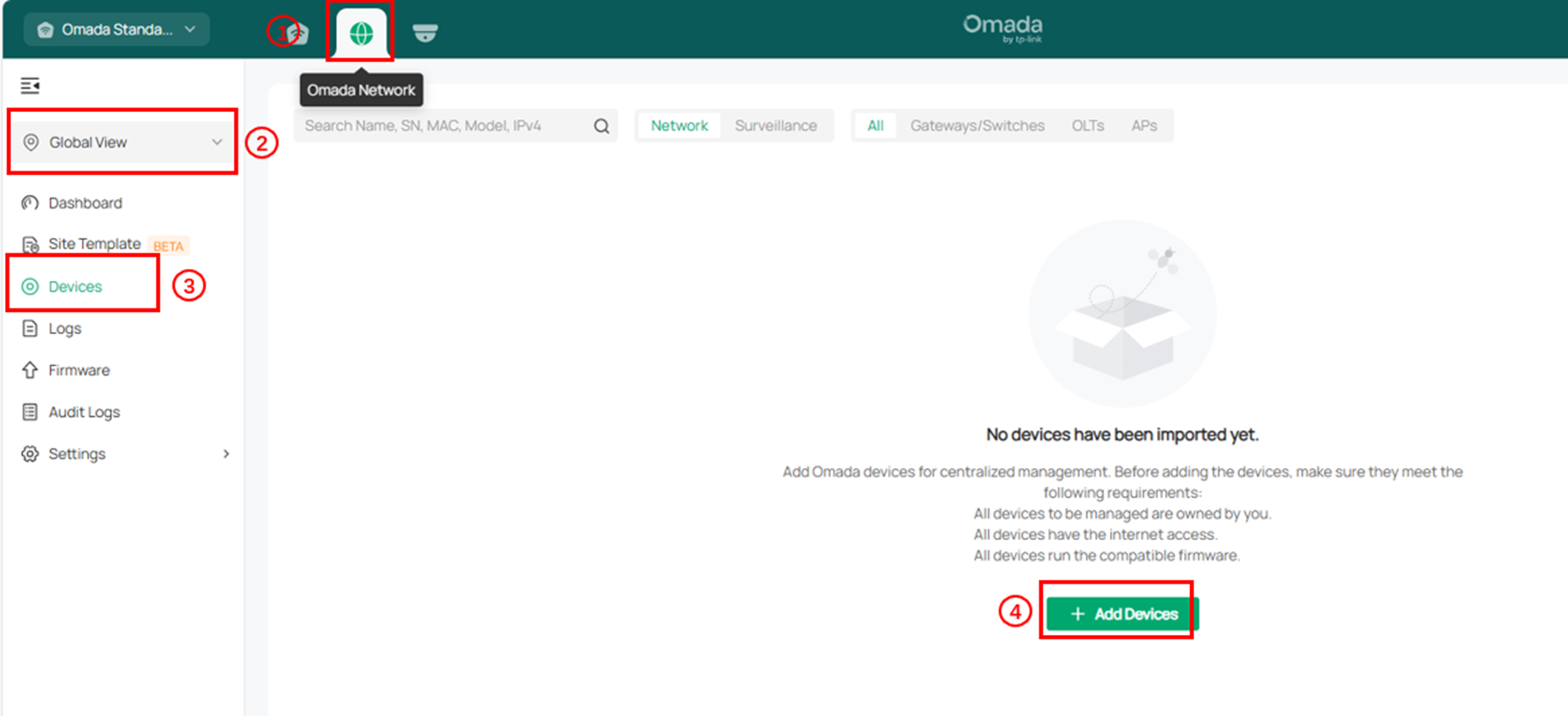The width and height of the screenshot is (1568, 716).
Task: Expand the Global View site selector
Action: [x=123, y=142]
